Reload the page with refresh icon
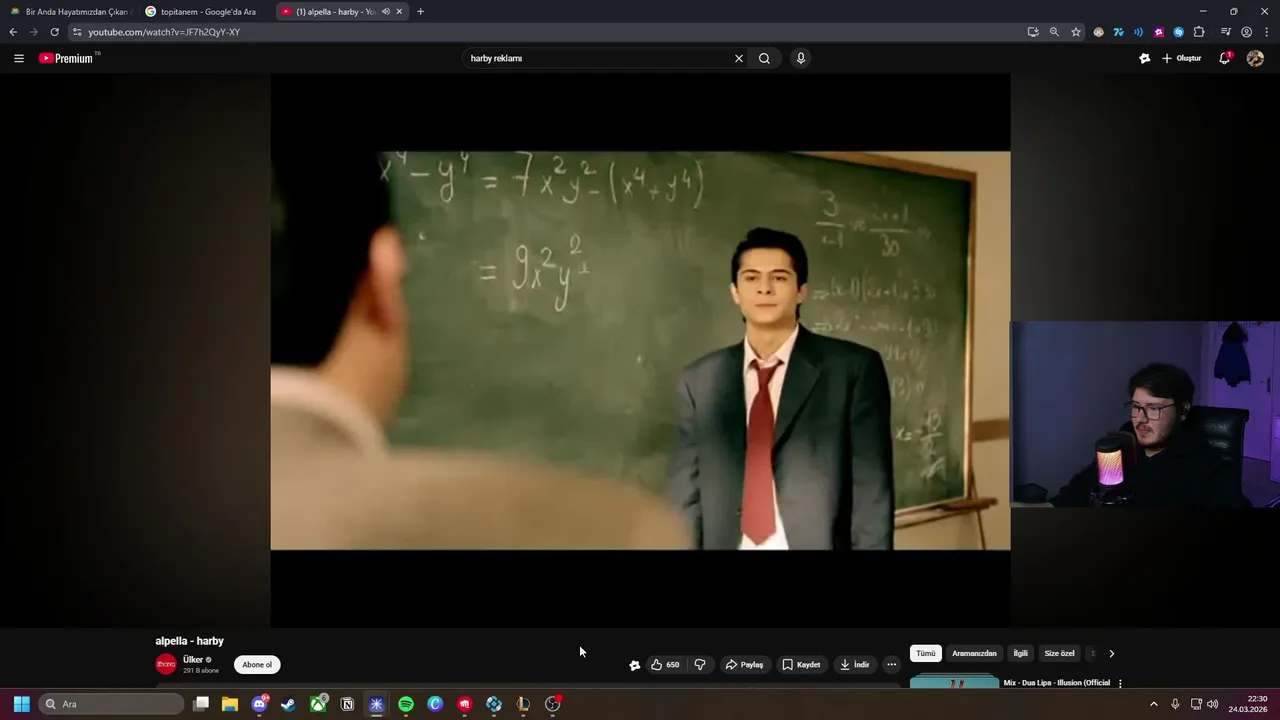The width and height of the screenshot is (1280, 720). 54,32
